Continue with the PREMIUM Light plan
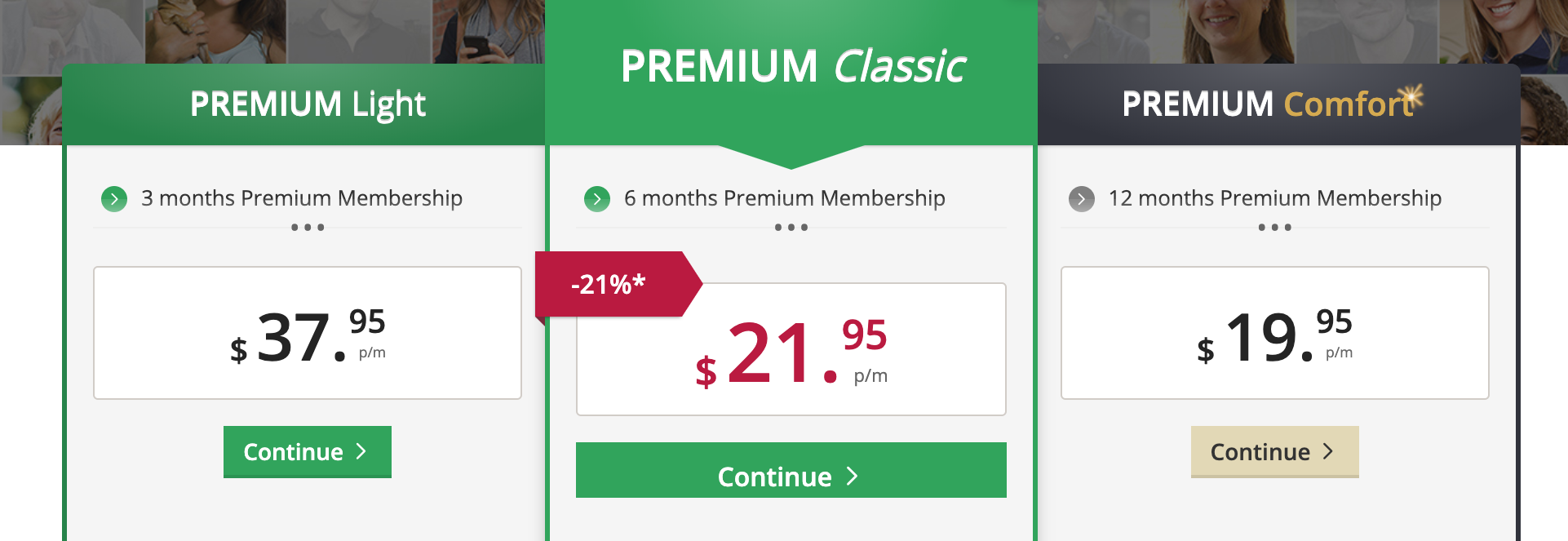 pos(308,451)
